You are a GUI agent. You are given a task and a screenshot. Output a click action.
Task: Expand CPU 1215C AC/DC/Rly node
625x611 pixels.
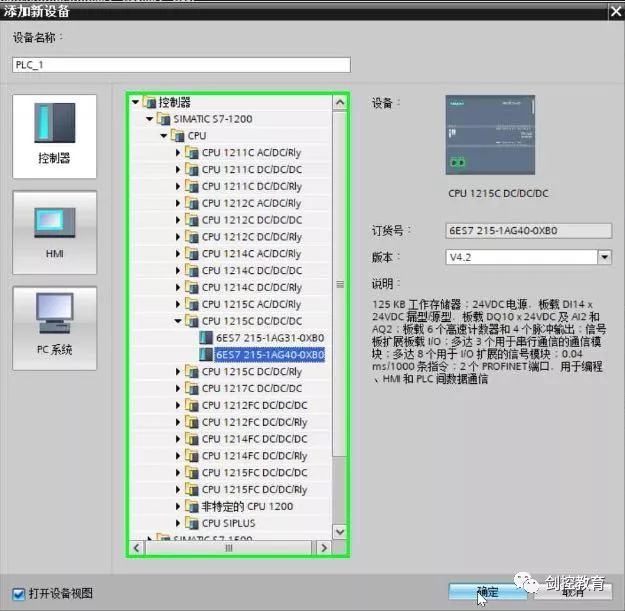click(x=178, y=304)
